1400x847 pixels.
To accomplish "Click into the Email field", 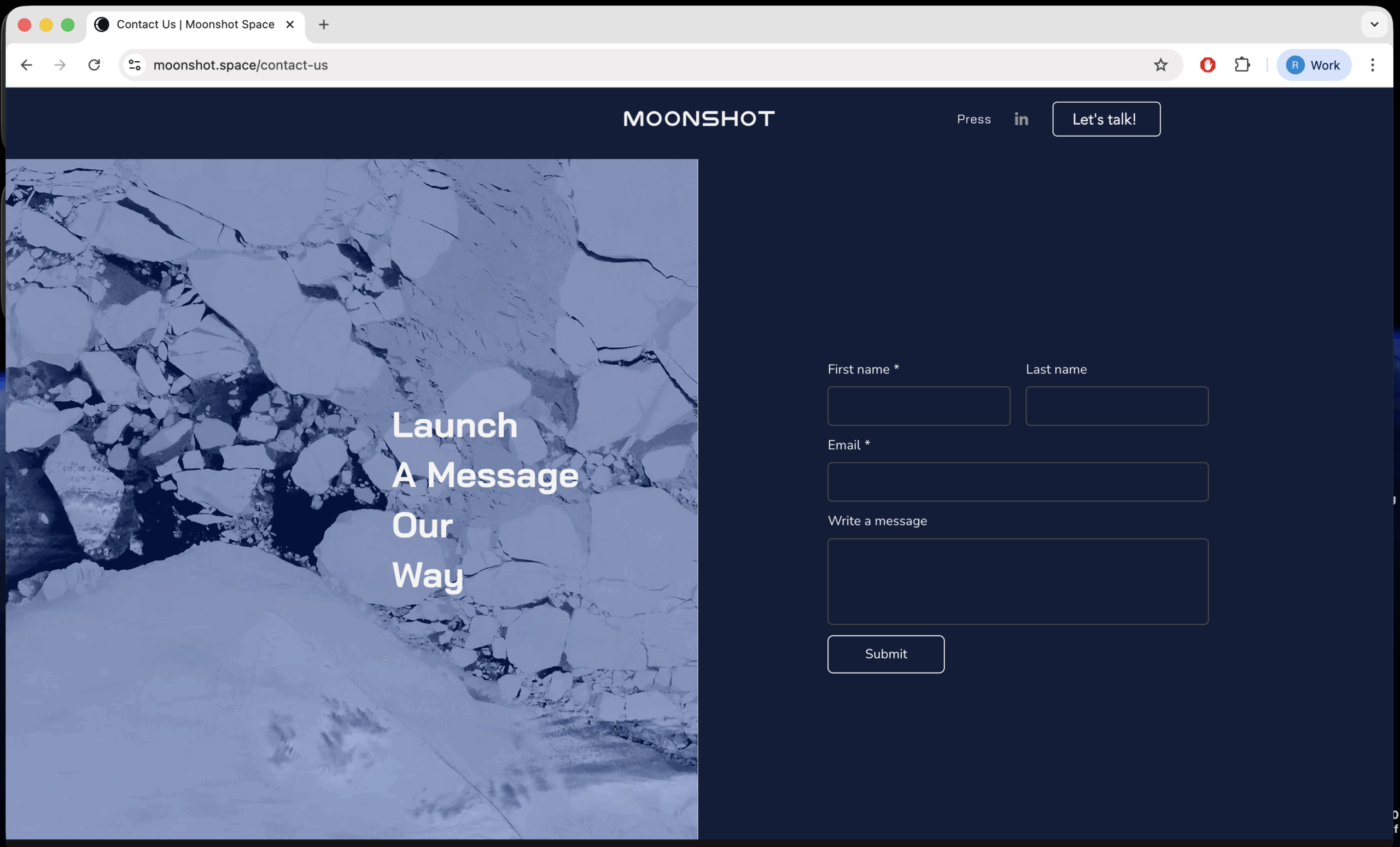I will pyautogui.click(x=1017, y=482).
